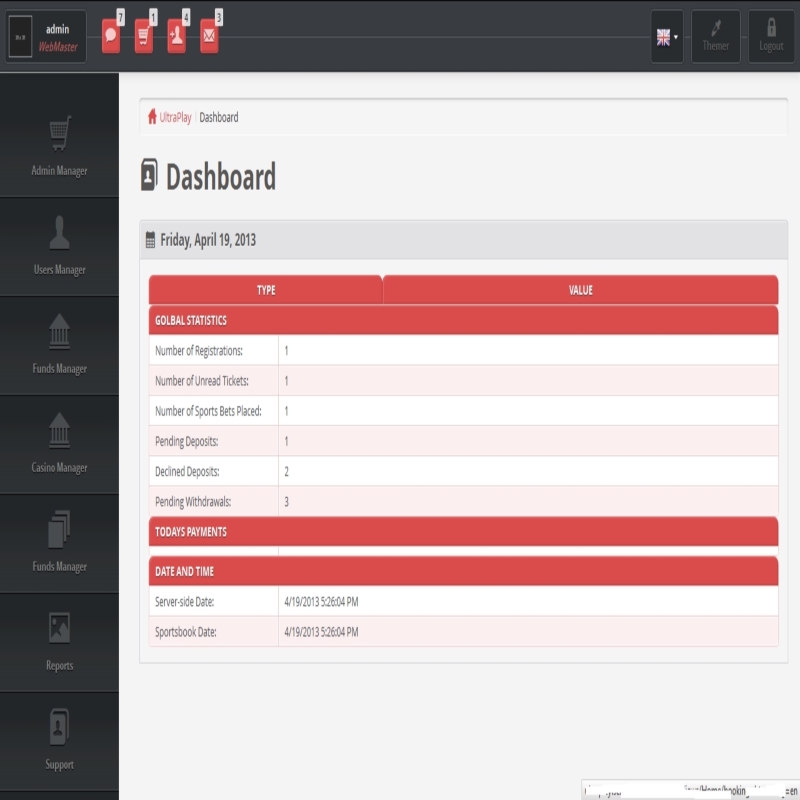Select Number of Sports Bets Placed label
Screen dimensions: 800x800
(x=208, y=411)
